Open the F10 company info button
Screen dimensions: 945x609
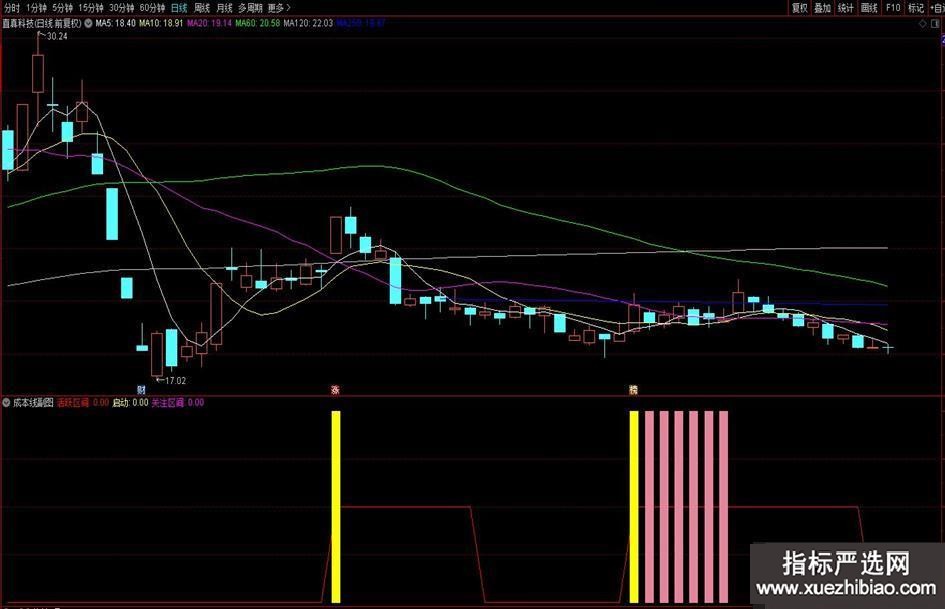pos(893,8)
